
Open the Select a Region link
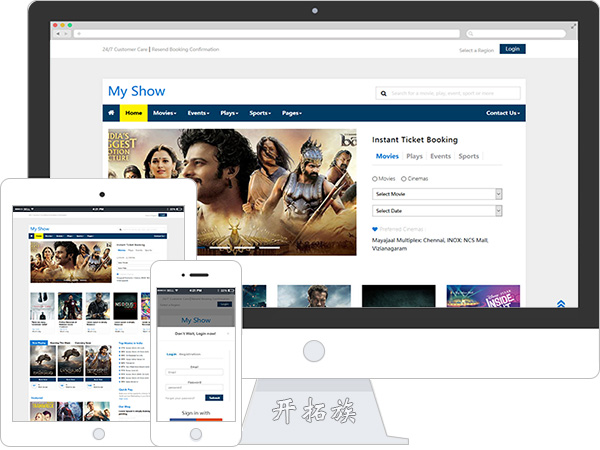[x=476, y=50]
